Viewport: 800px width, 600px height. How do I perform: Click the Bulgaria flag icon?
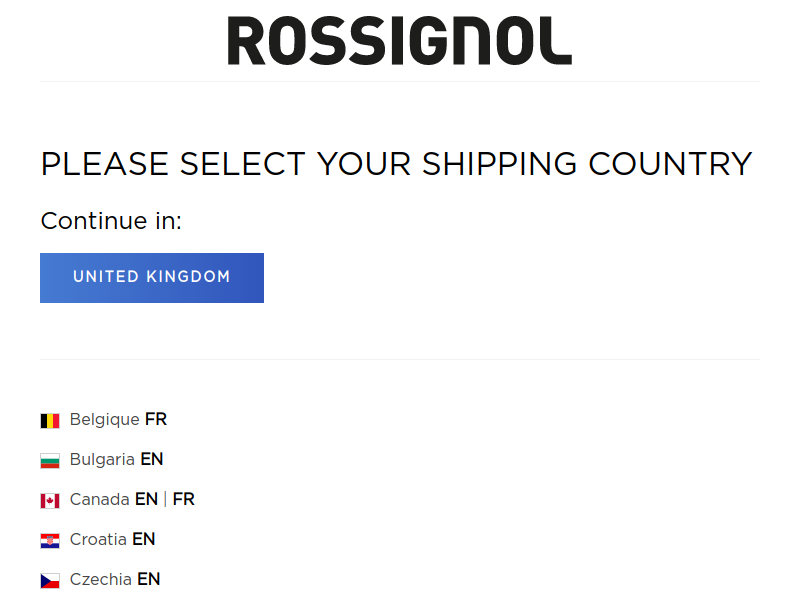(x=50, y=461)
